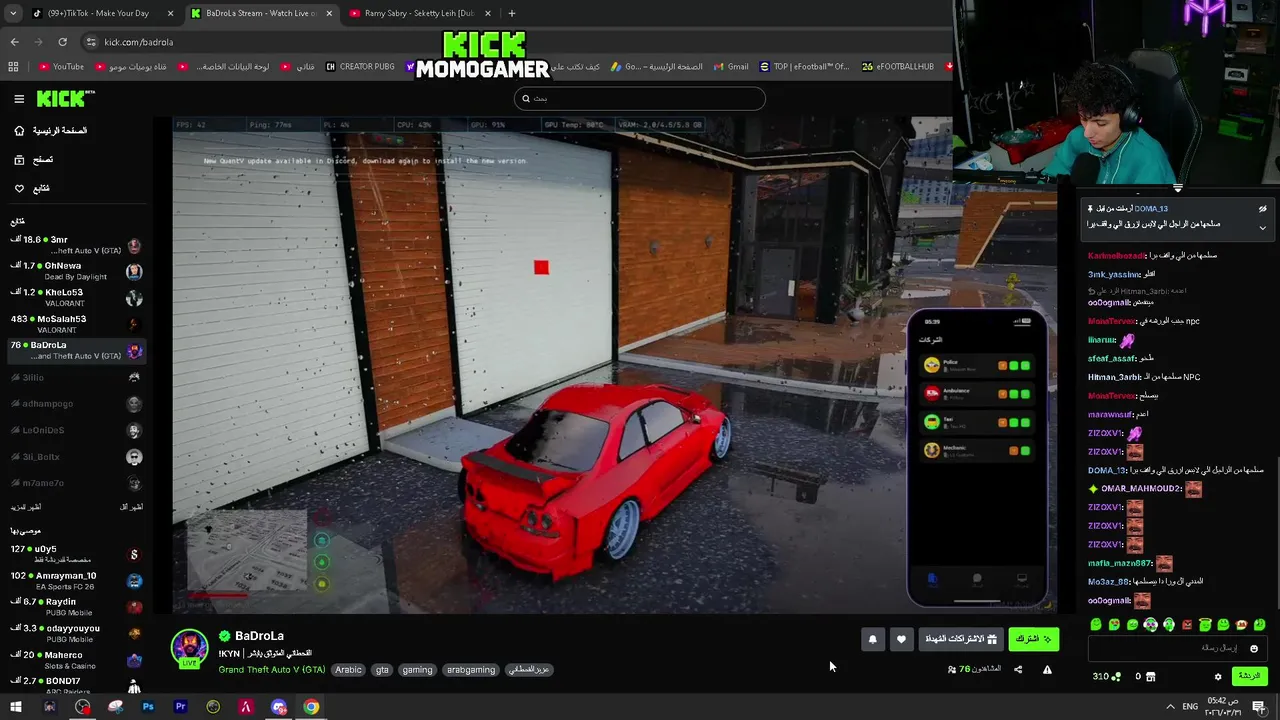Screen dimensions: 1280x720
Task: Open MoSalah53 channel in sidebar
Action: point(76,324)
